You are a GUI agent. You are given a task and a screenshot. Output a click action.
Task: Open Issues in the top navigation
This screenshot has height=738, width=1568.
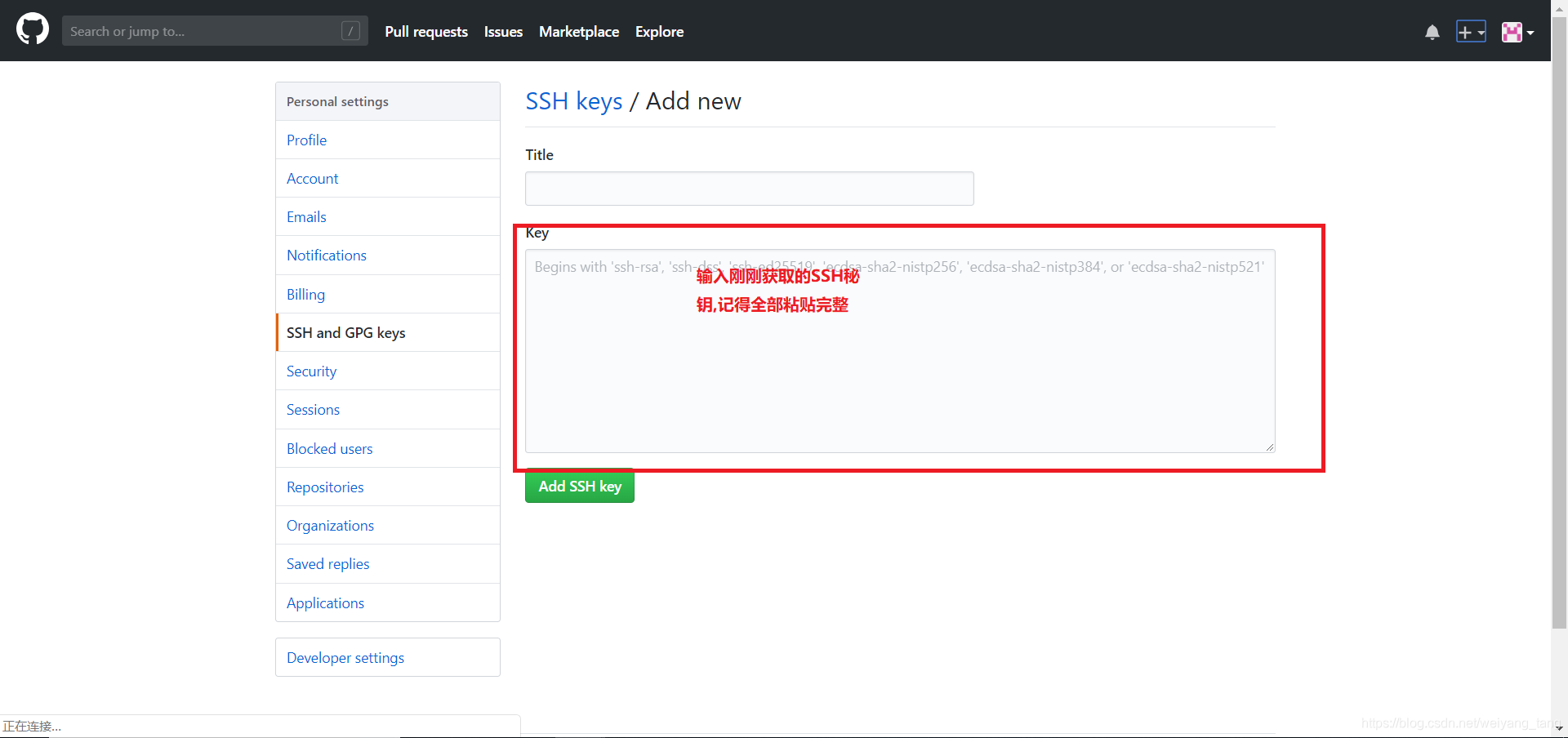tap(503, 32)
